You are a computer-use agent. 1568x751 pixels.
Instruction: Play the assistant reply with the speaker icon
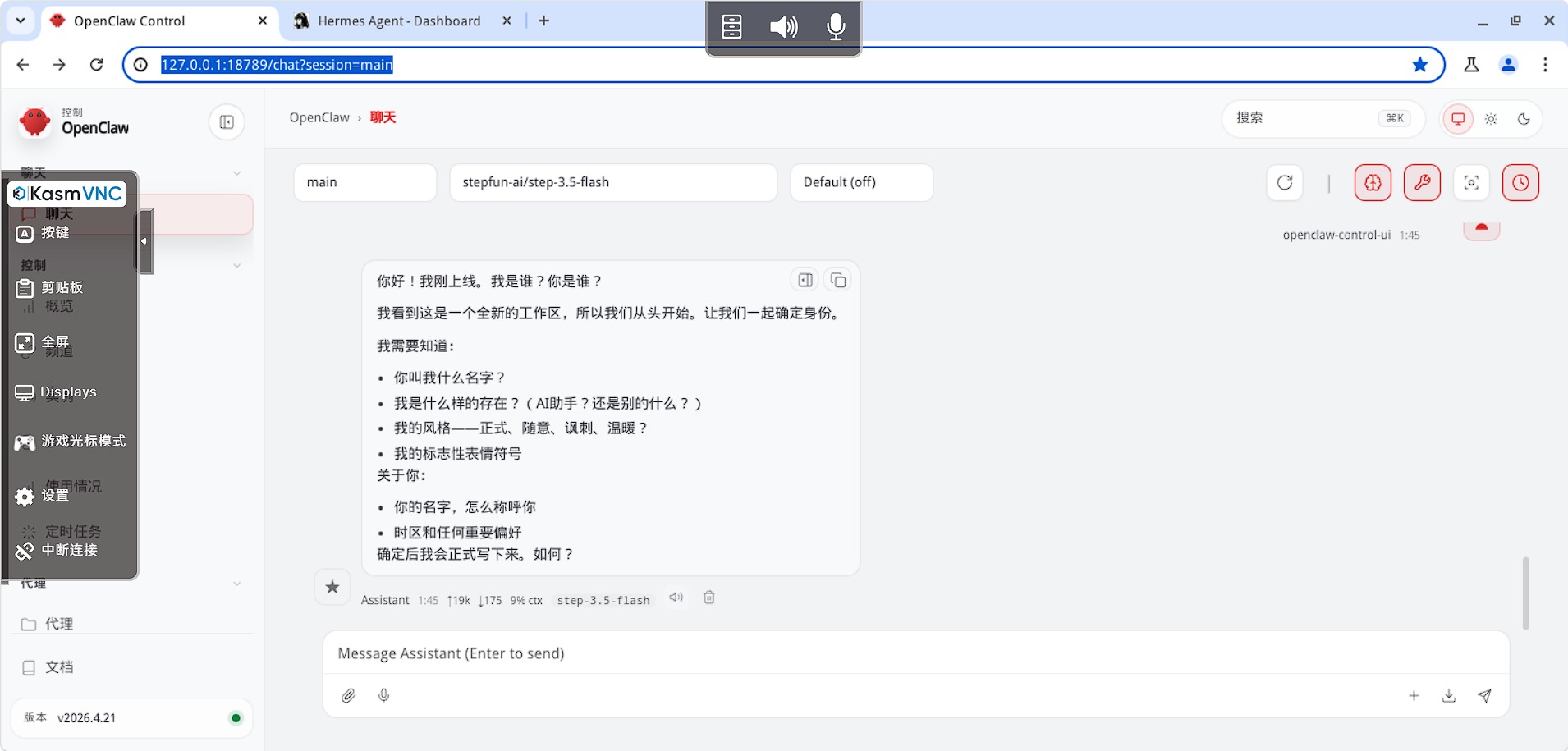click(x=675, y=597)
